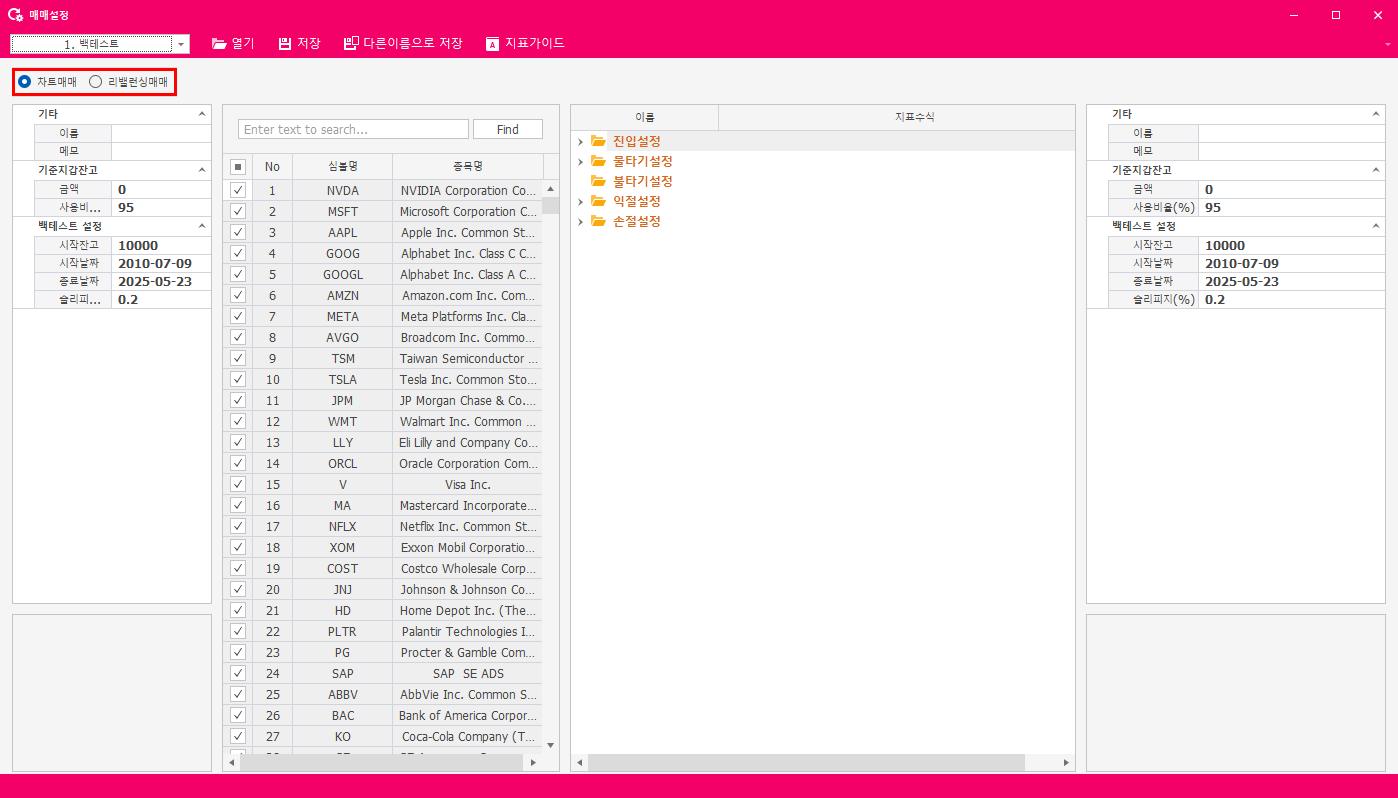
Task: Expand the 진입설정 tree node
Action: [580, 141]
